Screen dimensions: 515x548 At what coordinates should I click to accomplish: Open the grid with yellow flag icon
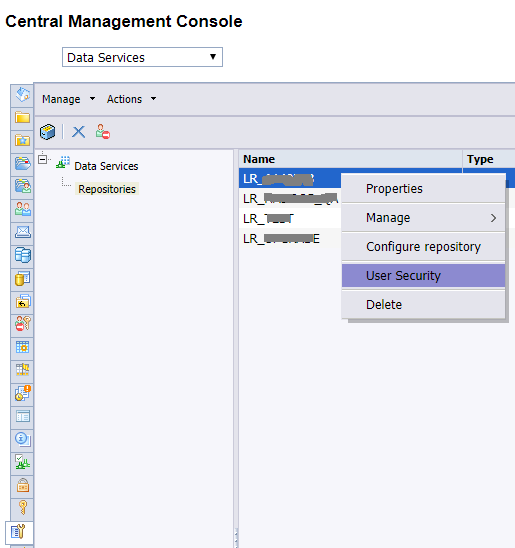click(22, 370)
